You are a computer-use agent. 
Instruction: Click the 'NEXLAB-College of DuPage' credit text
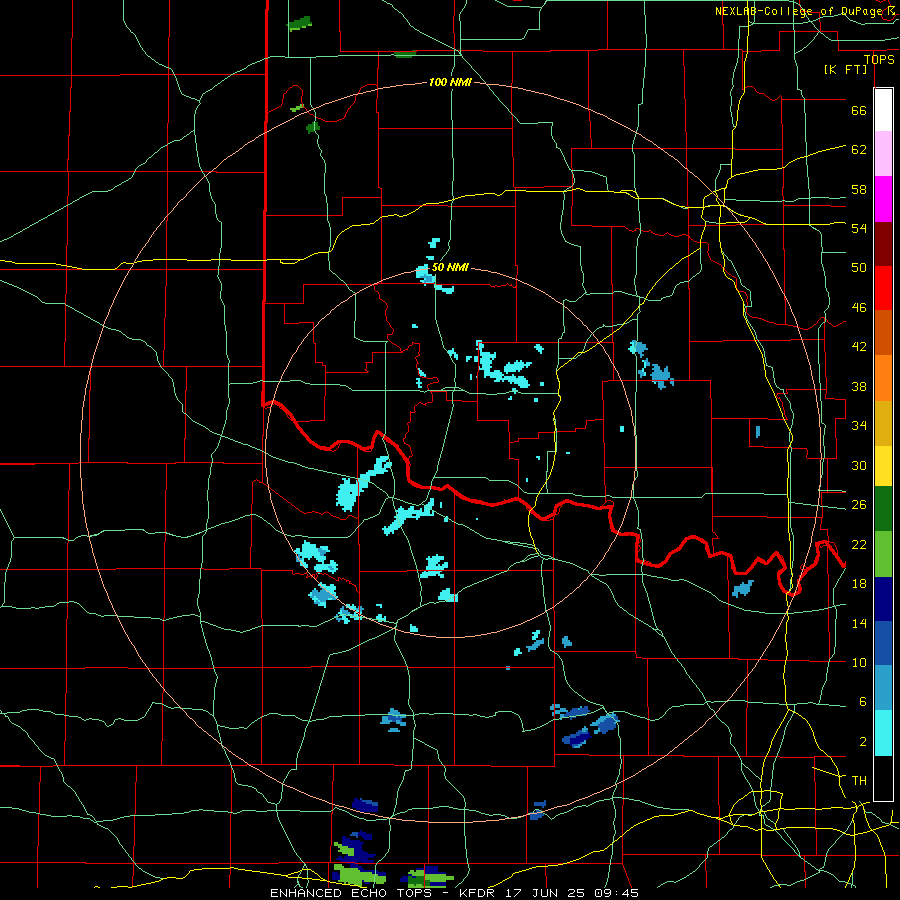tap(800, 11)
